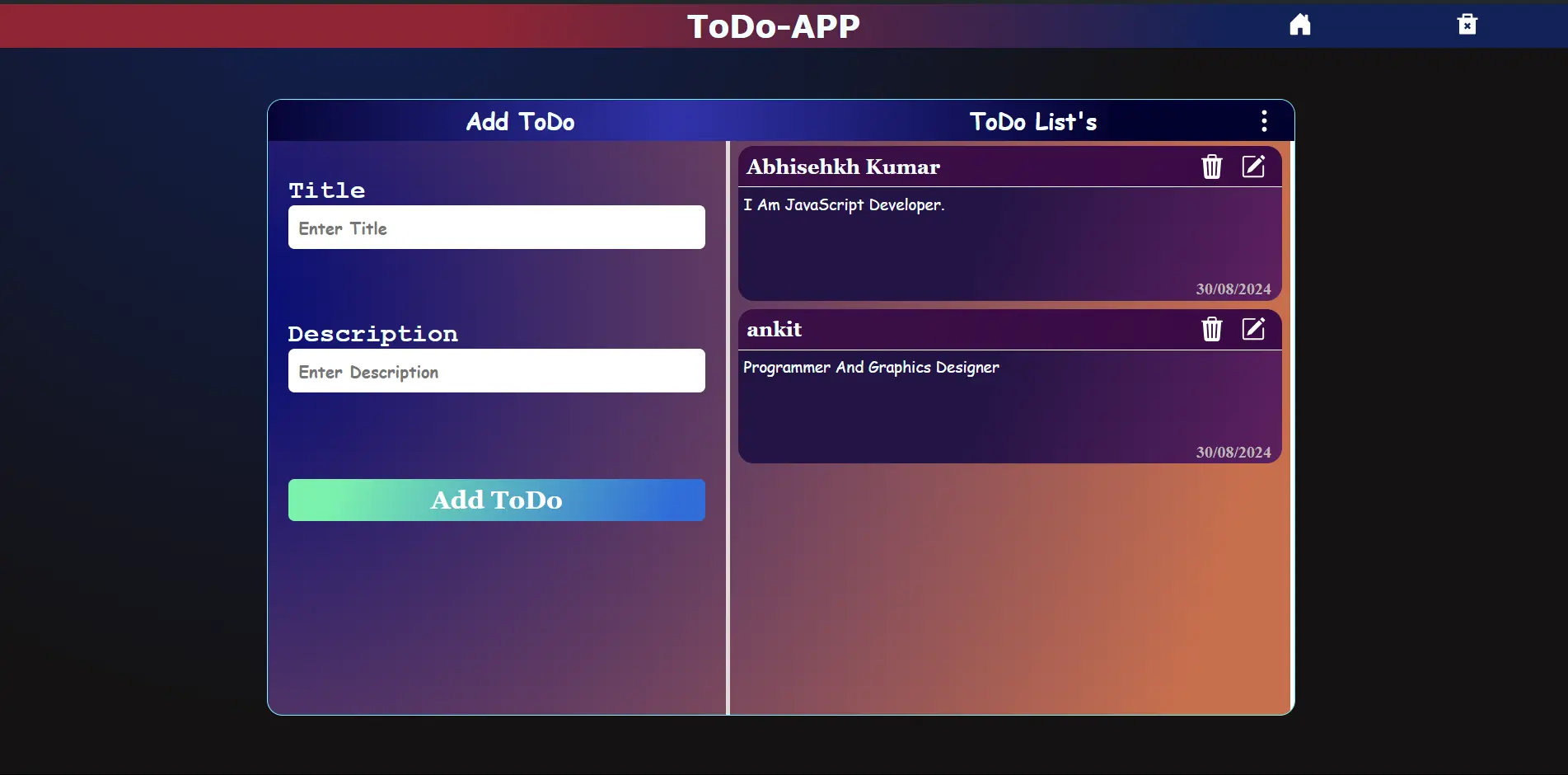Viewport: 1568px width, 775px height.
Task: Focus the Enter Title input field
Action: 497,228
